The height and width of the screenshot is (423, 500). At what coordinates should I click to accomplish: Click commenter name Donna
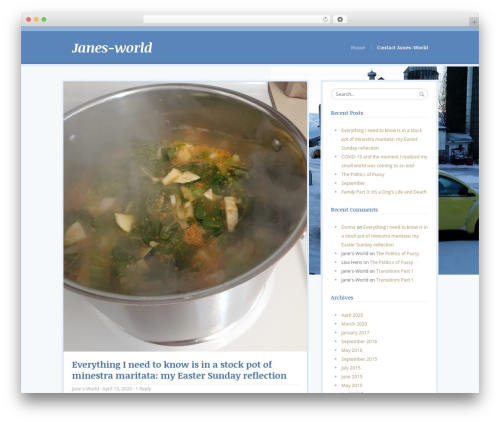click(348, 227)
